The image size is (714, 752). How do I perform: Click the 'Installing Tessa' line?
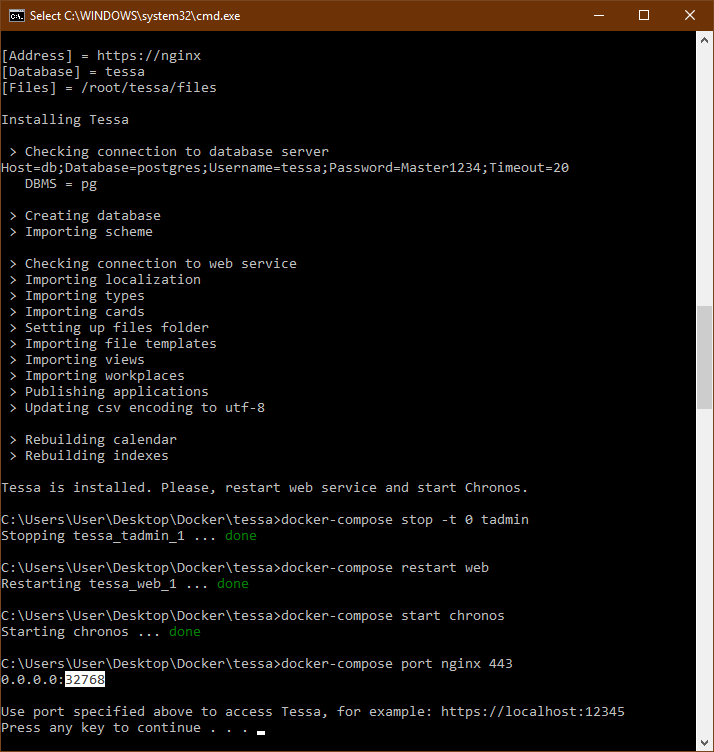coord(65,119)
